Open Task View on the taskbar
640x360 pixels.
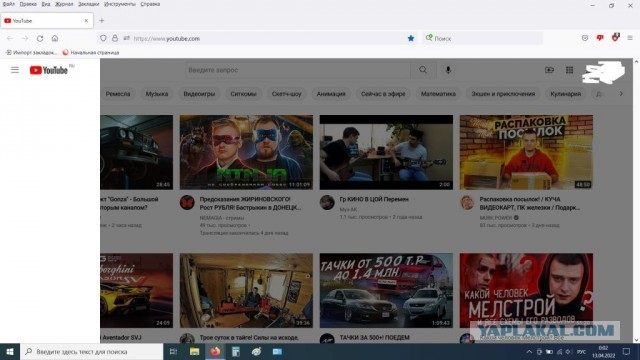pyautogui.click(x=173, y=351)
